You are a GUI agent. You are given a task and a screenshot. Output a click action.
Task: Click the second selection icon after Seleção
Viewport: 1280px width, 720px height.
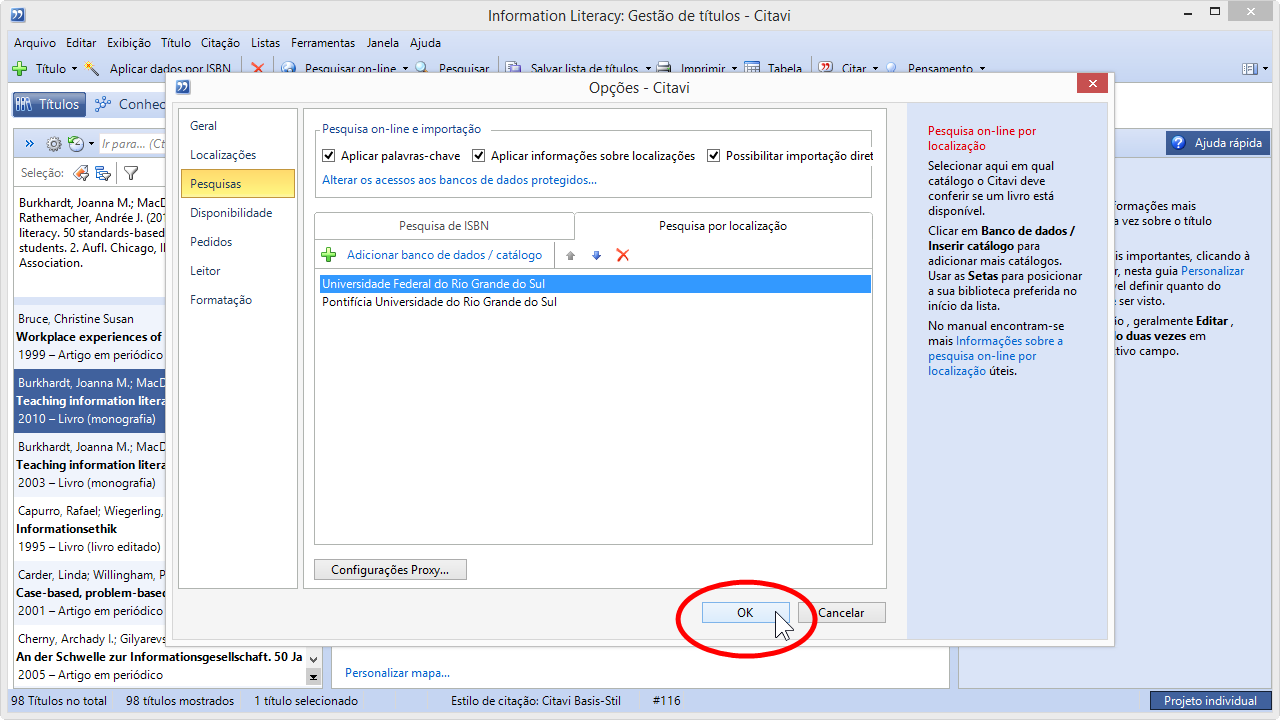[x=103, y=173]
